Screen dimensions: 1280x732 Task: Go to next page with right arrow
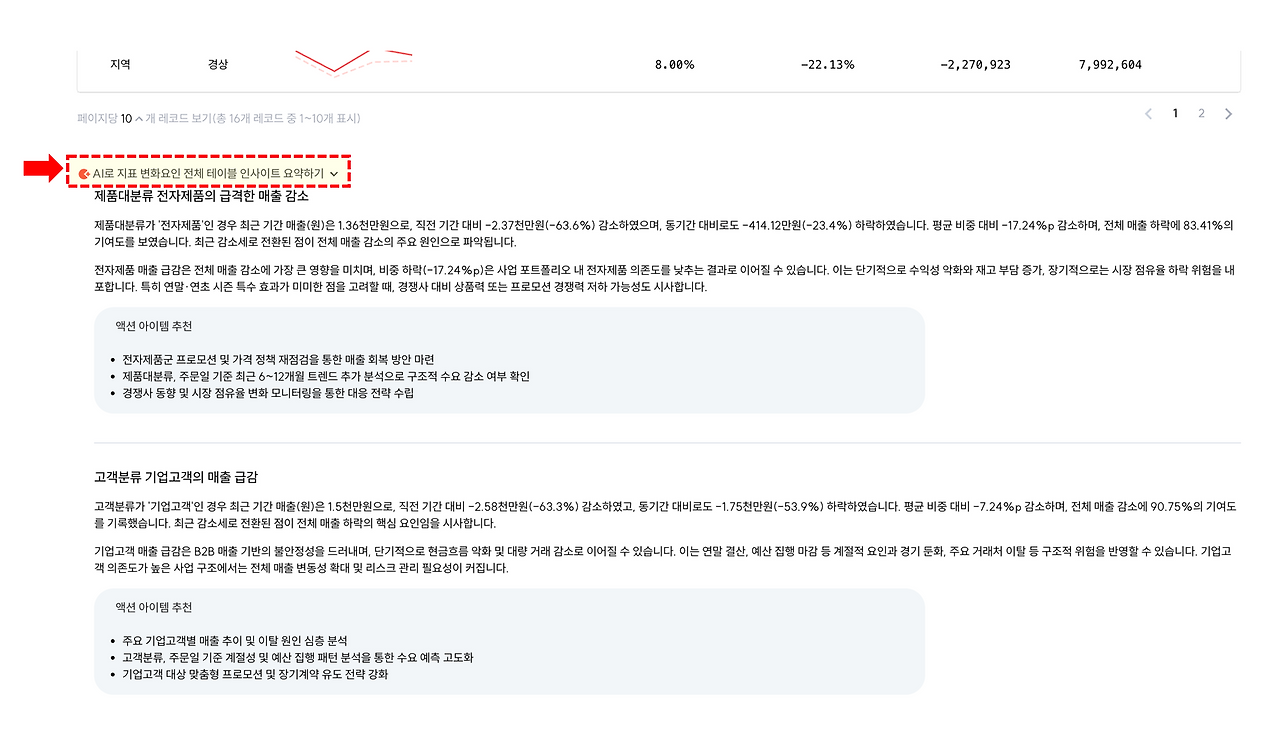click(x=1228, y=114)
